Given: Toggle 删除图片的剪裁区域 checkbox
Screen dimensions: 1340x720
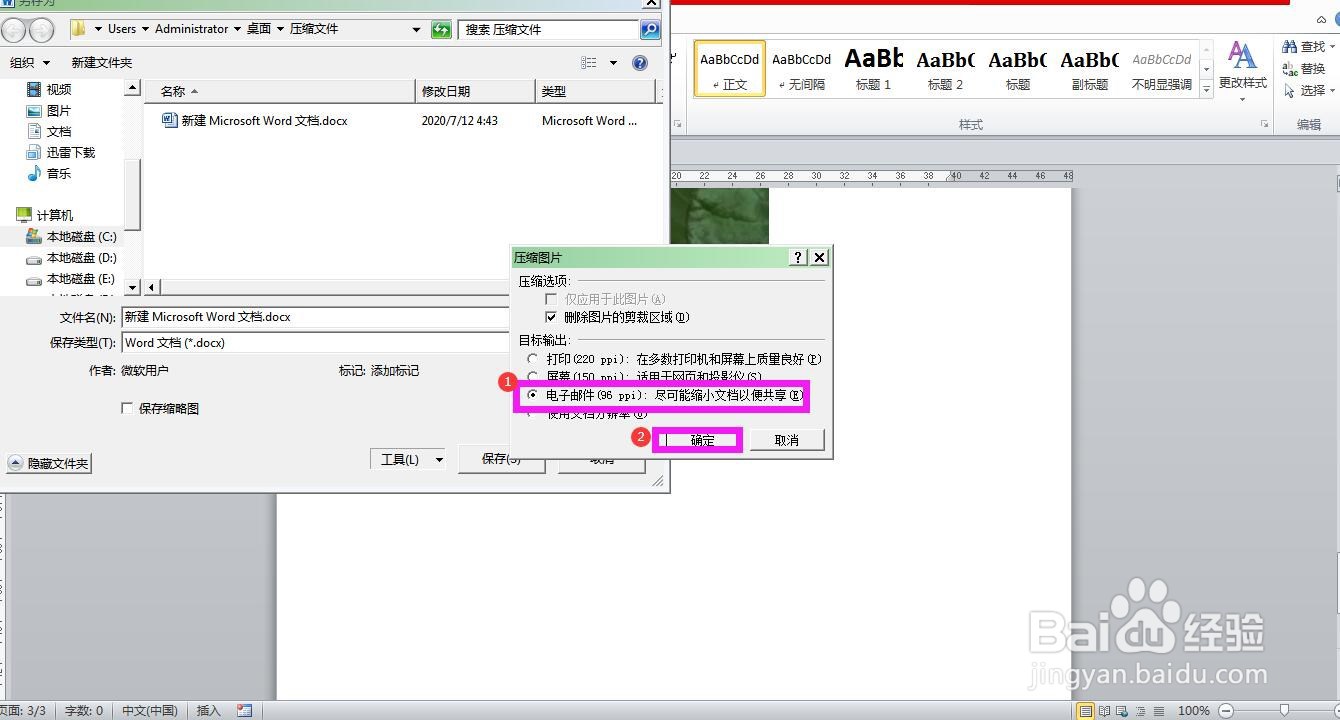Looking at the screenshot, I should [551, 317].
